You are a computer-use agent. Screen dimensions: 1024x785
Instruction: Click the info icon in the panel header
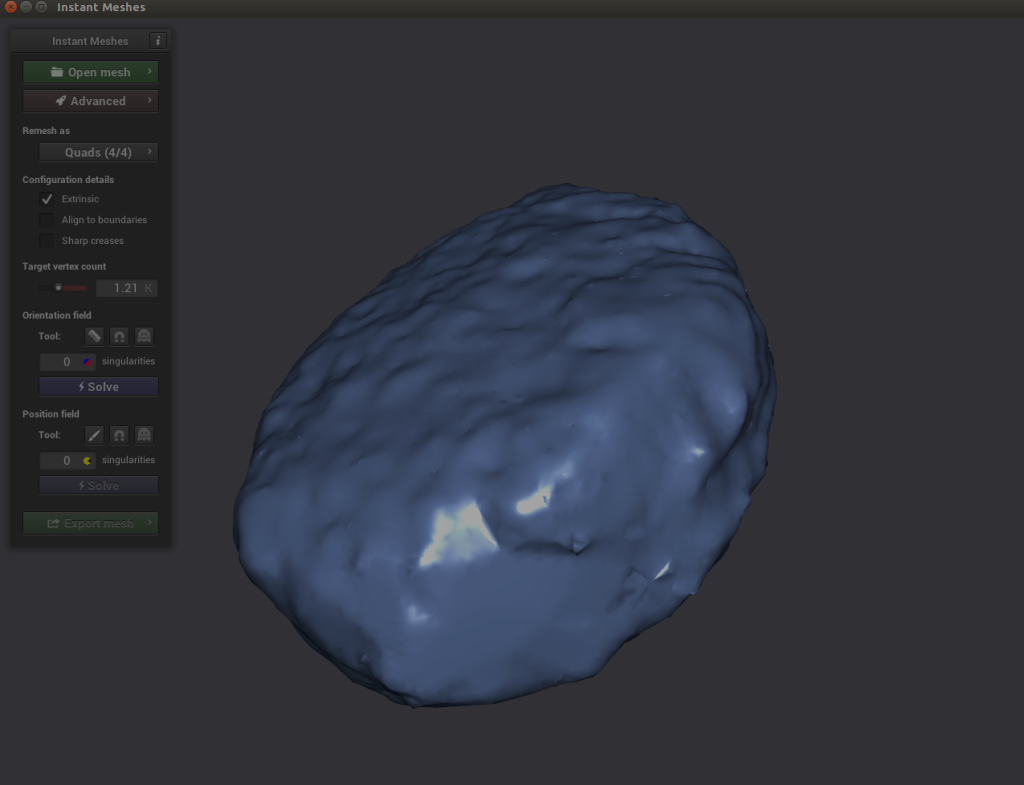(158, 41)
